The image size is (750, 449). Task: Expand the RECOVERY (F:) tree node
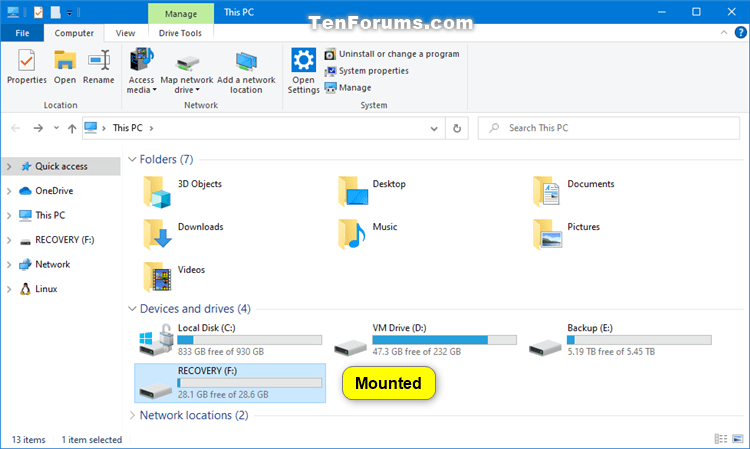coord(9,240)
